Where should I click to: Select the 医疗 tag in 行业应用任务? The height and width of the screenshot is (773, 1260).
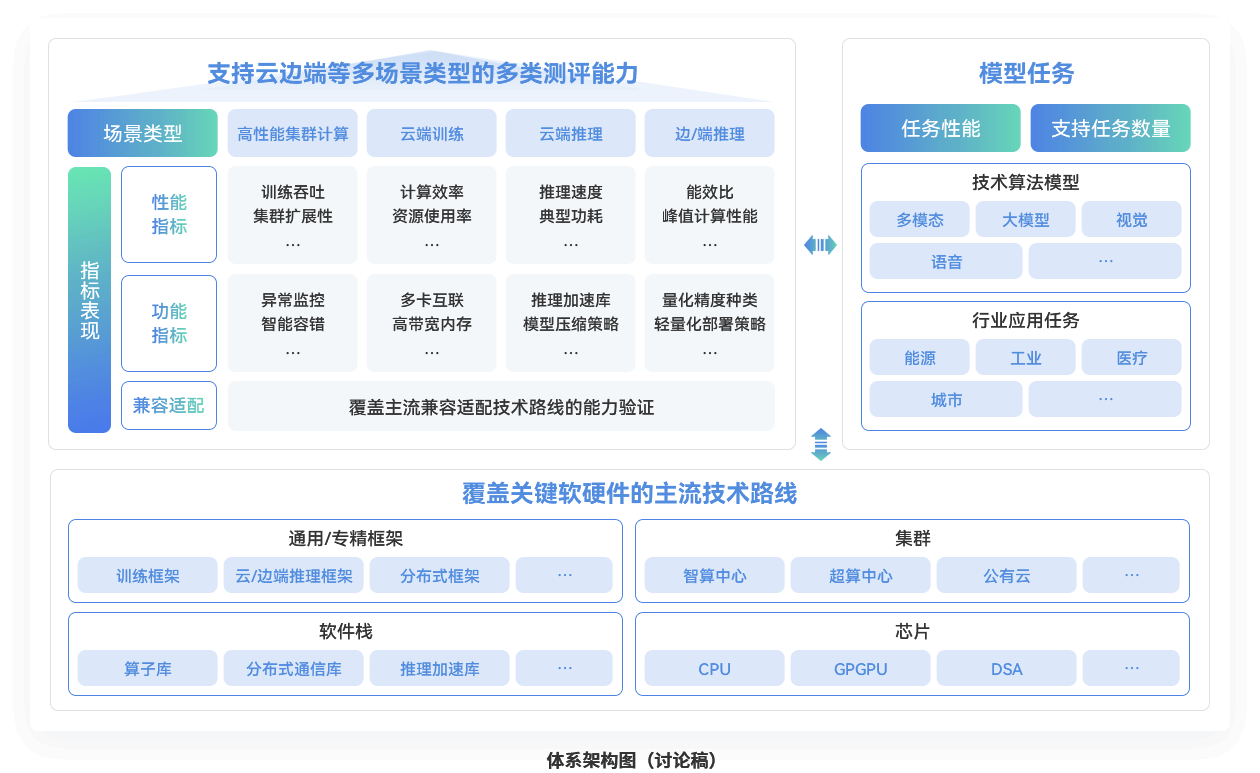[x=1131, y=357]
